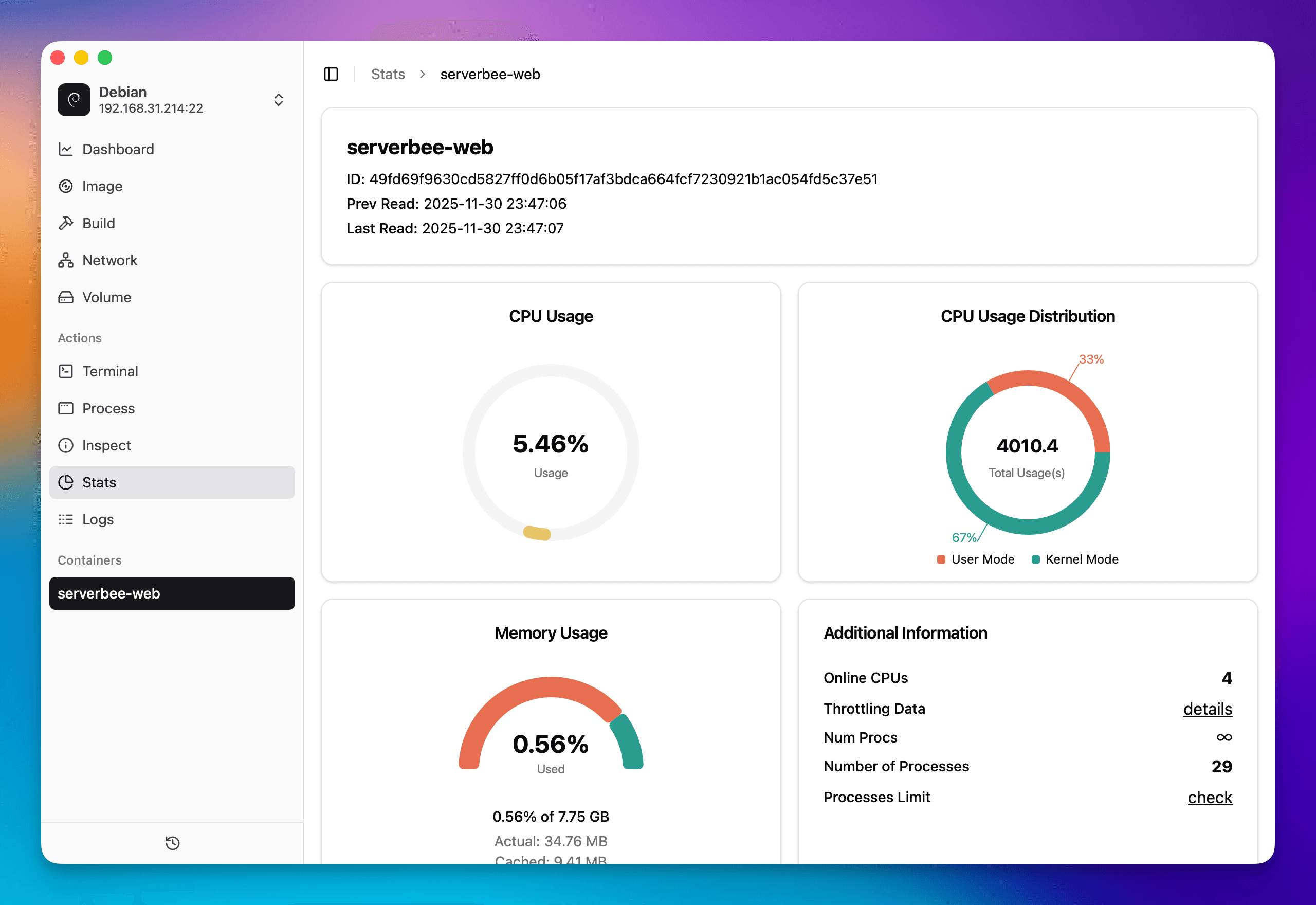Image resolution: width=1316 pixels, height=905 pixels.
Task: Toggle User Mode series in the legend
Action: 975,559
